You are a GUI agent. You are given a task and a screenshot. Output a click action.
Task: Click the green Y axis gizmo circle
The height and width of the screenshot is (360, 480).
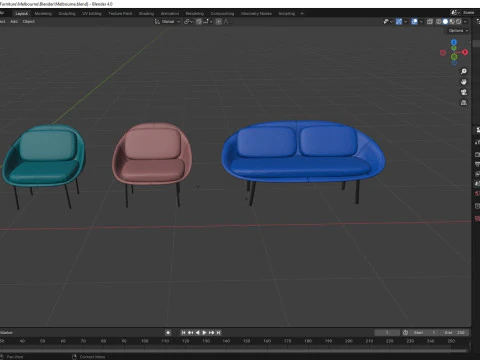coord(454,57)
